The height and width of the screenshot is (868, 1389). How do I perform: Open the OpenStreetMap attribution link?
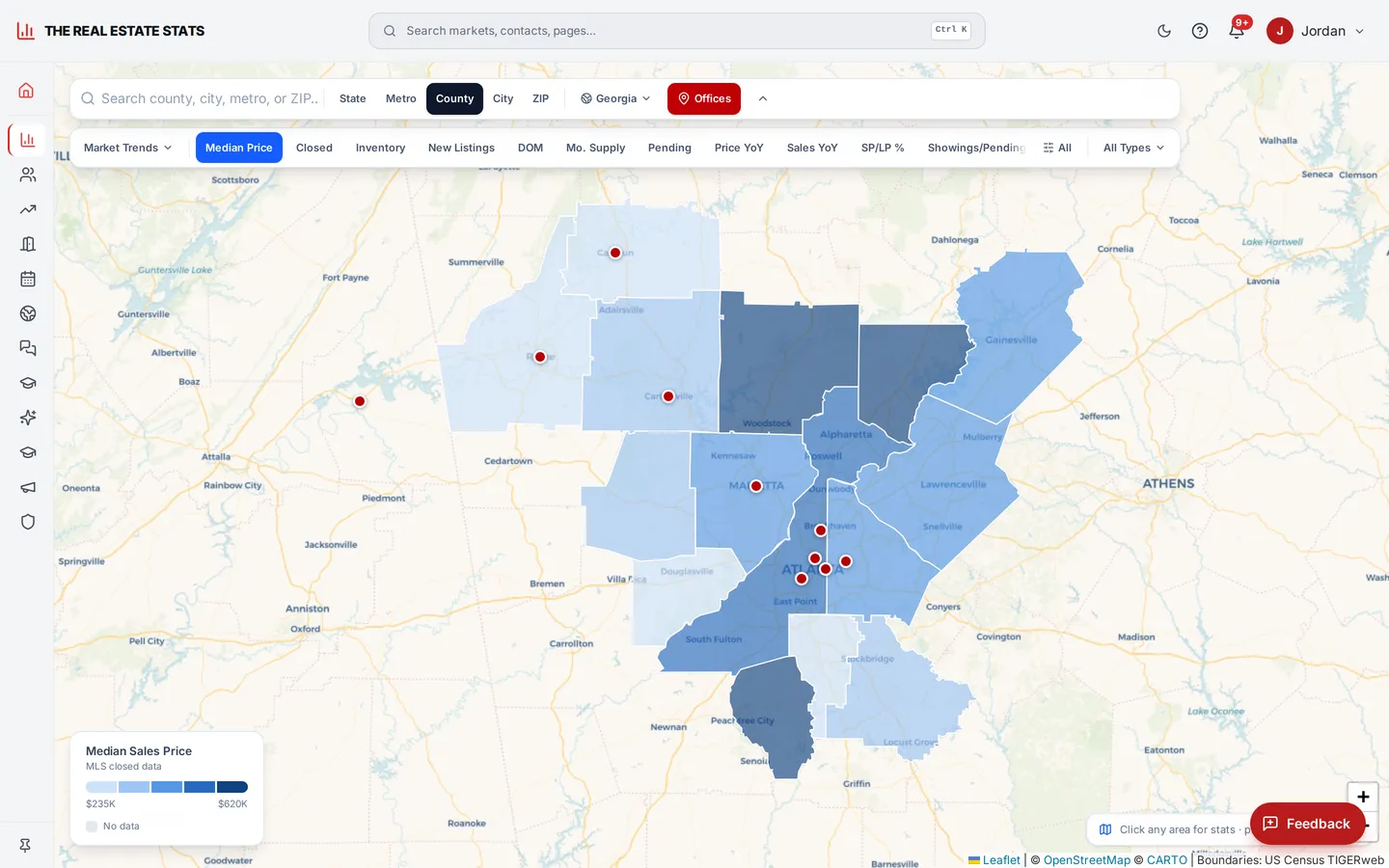point(1086,860)
